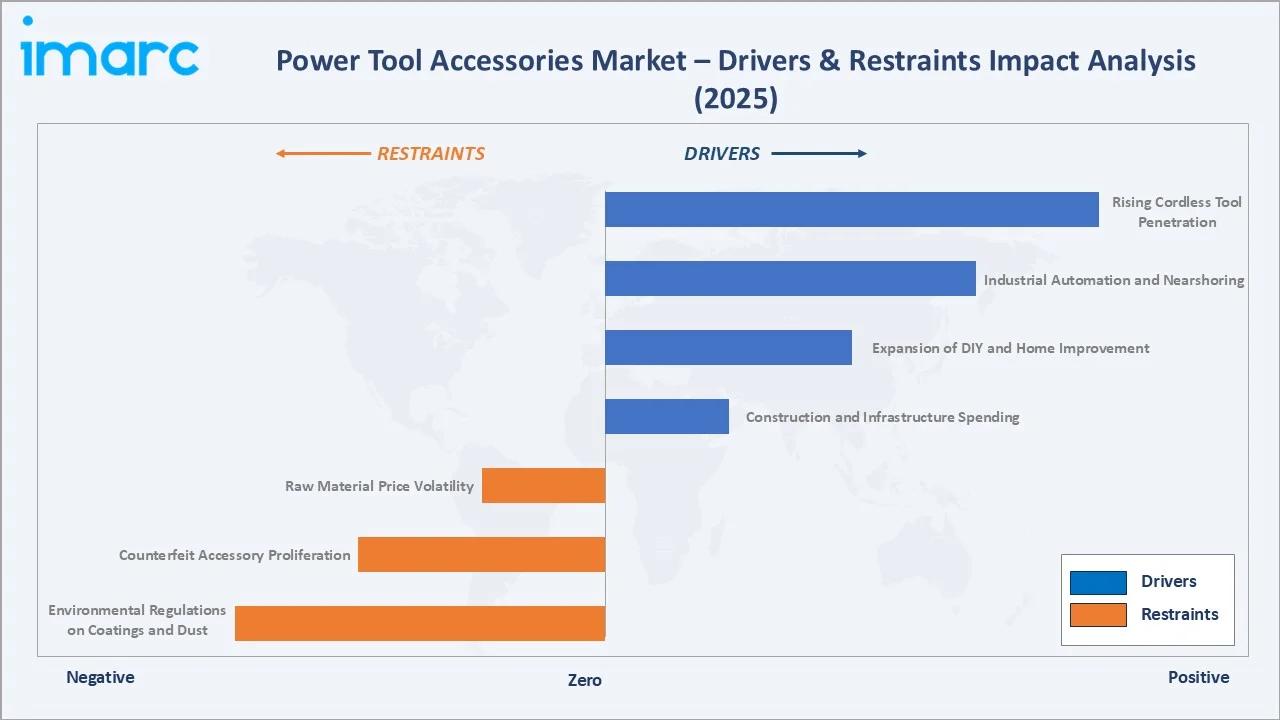This screenshot has height=720, width=1280.
Task: Select 'Industrial Automation and Nearshoring' label
Action: tap(1114, 280)
